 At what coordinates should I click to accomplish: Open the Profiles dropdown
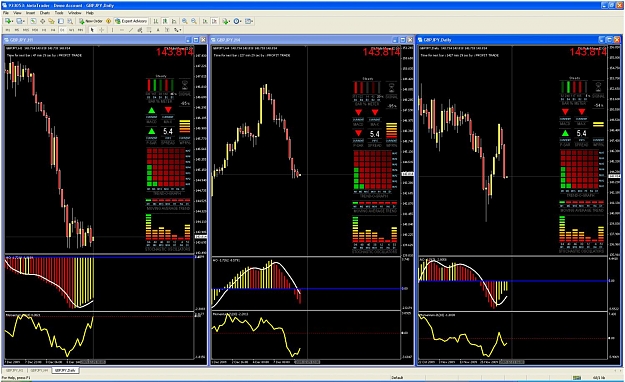coord(20,21)
